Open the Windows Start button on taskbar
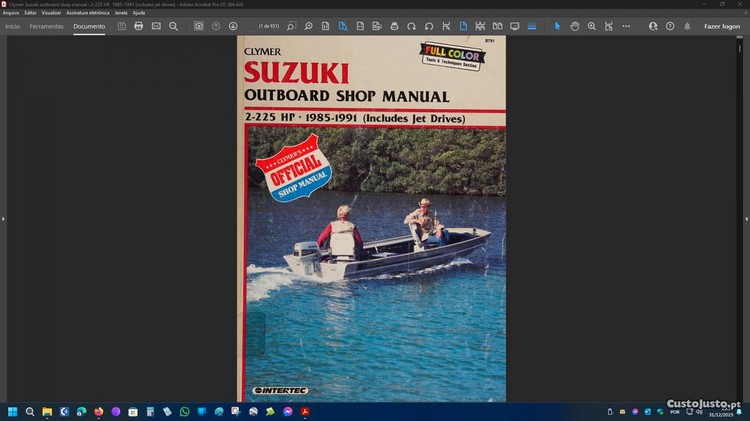The width and height of the screenshot is (750, 421). [13, 411]
